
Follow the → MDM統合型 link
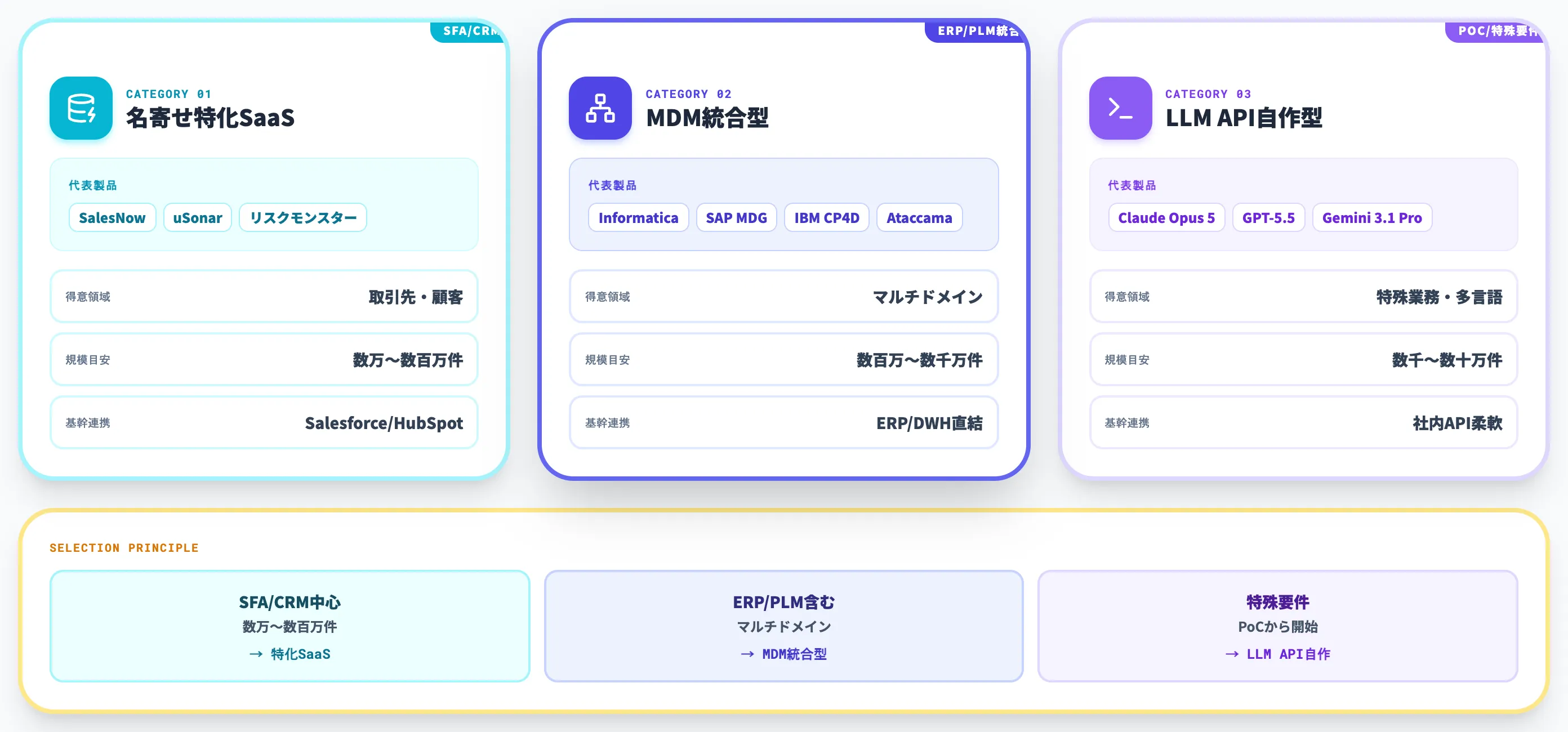coord(783,654)
